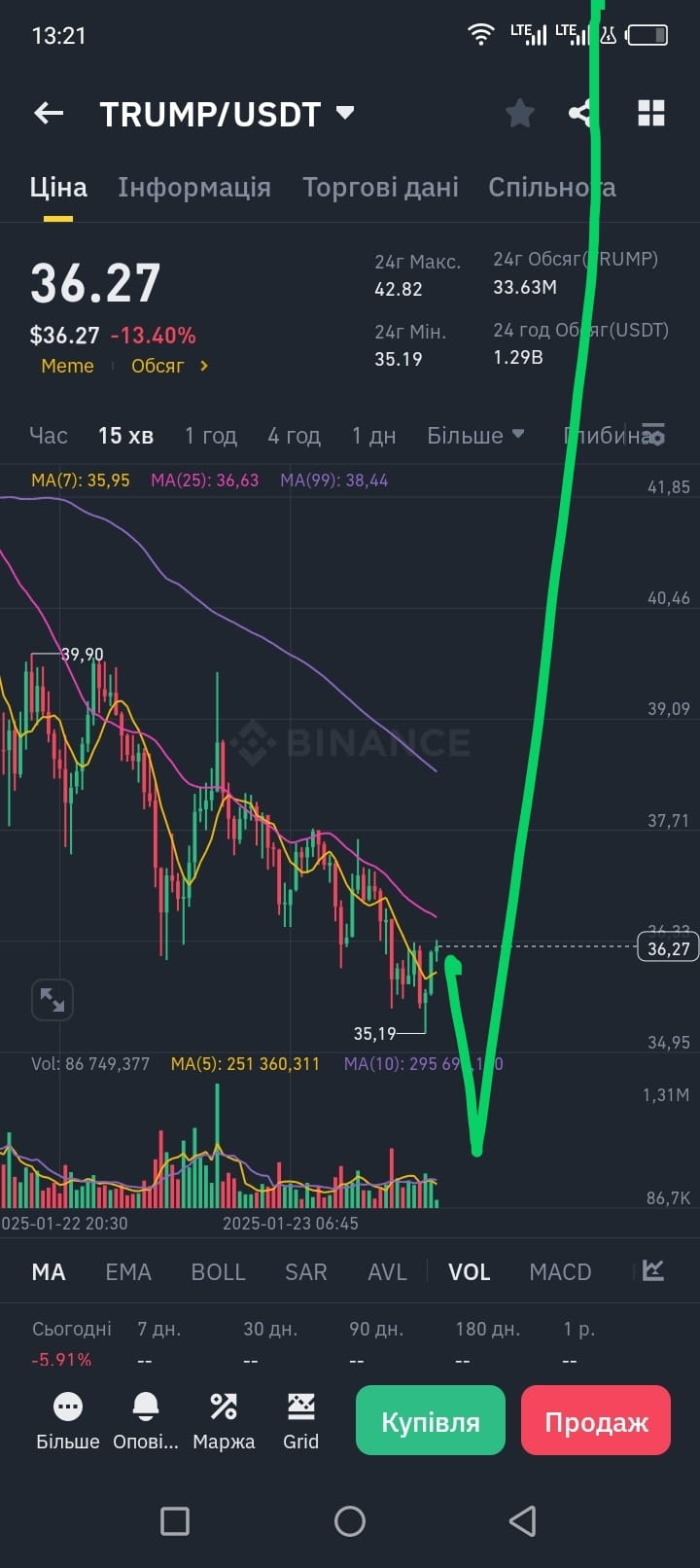
Task: Tap the 7 дн. performance column
Action: point(159,1343)
